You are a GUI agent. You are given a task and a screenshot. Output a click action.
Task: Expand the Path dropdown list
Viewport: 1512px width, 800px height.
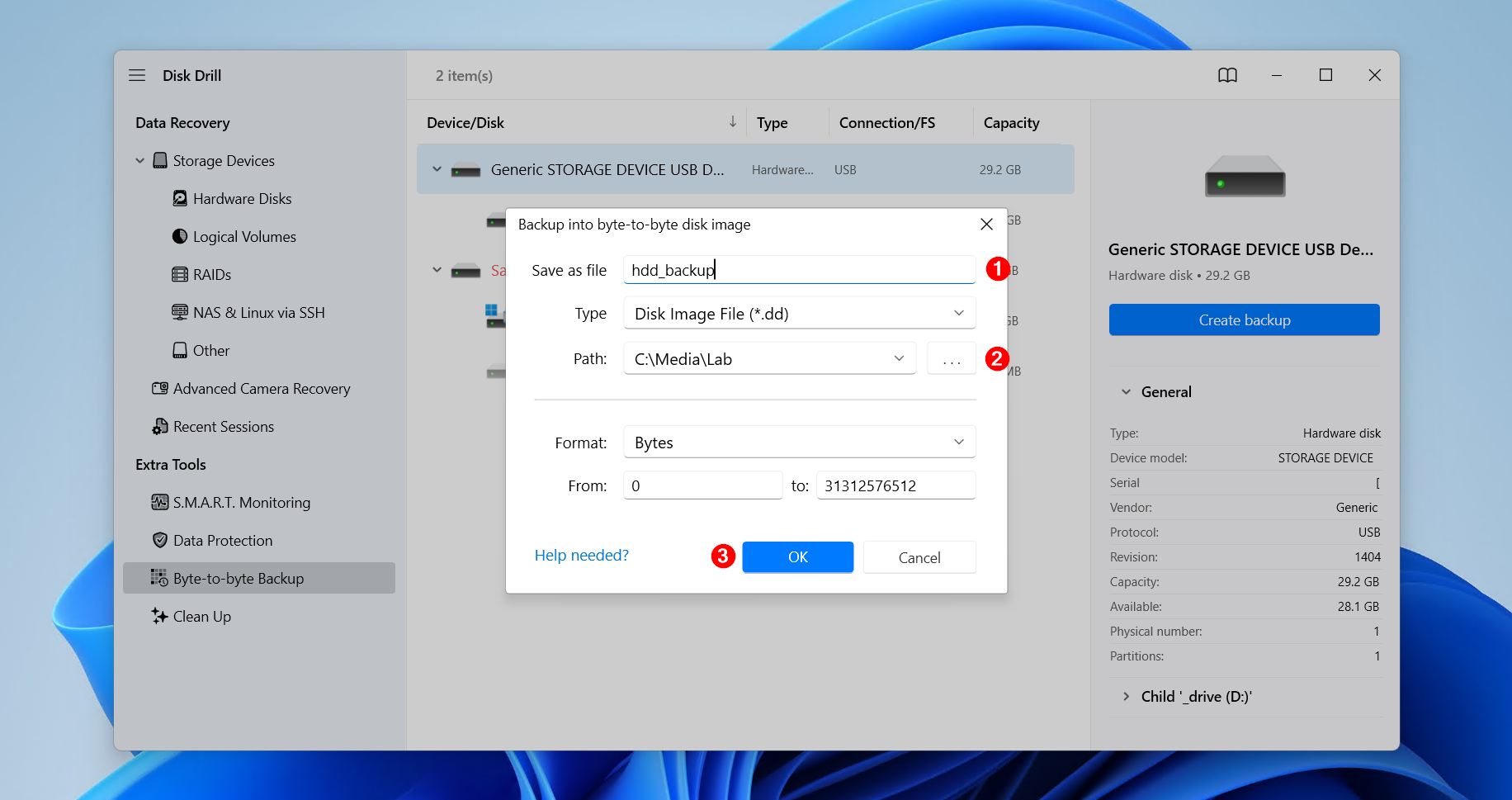pos(899,359)
